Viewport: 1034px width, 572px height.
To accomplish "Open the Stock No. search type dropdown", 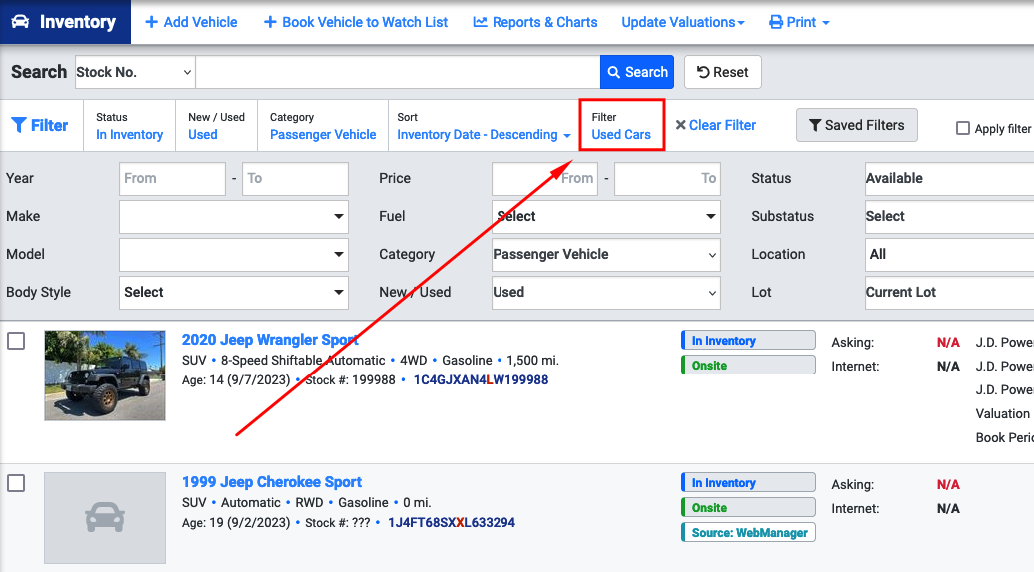I will pyautogui.click(x=135, y=72).
